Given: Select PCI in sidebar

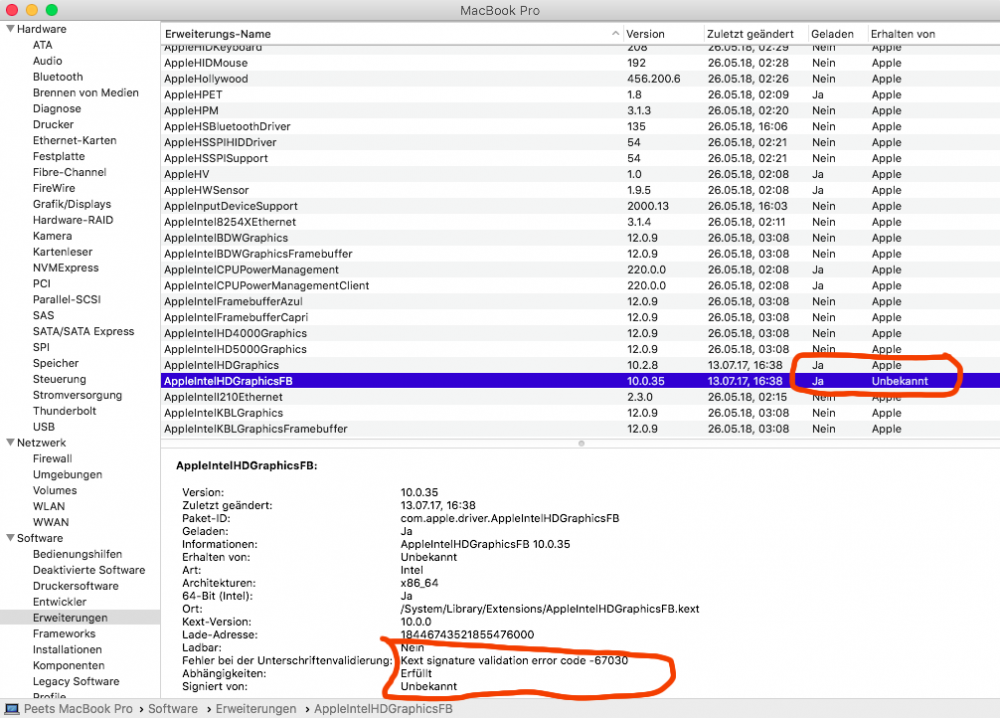Looking at the screenshot, I should pyautogui.click(x=41, y=284).
